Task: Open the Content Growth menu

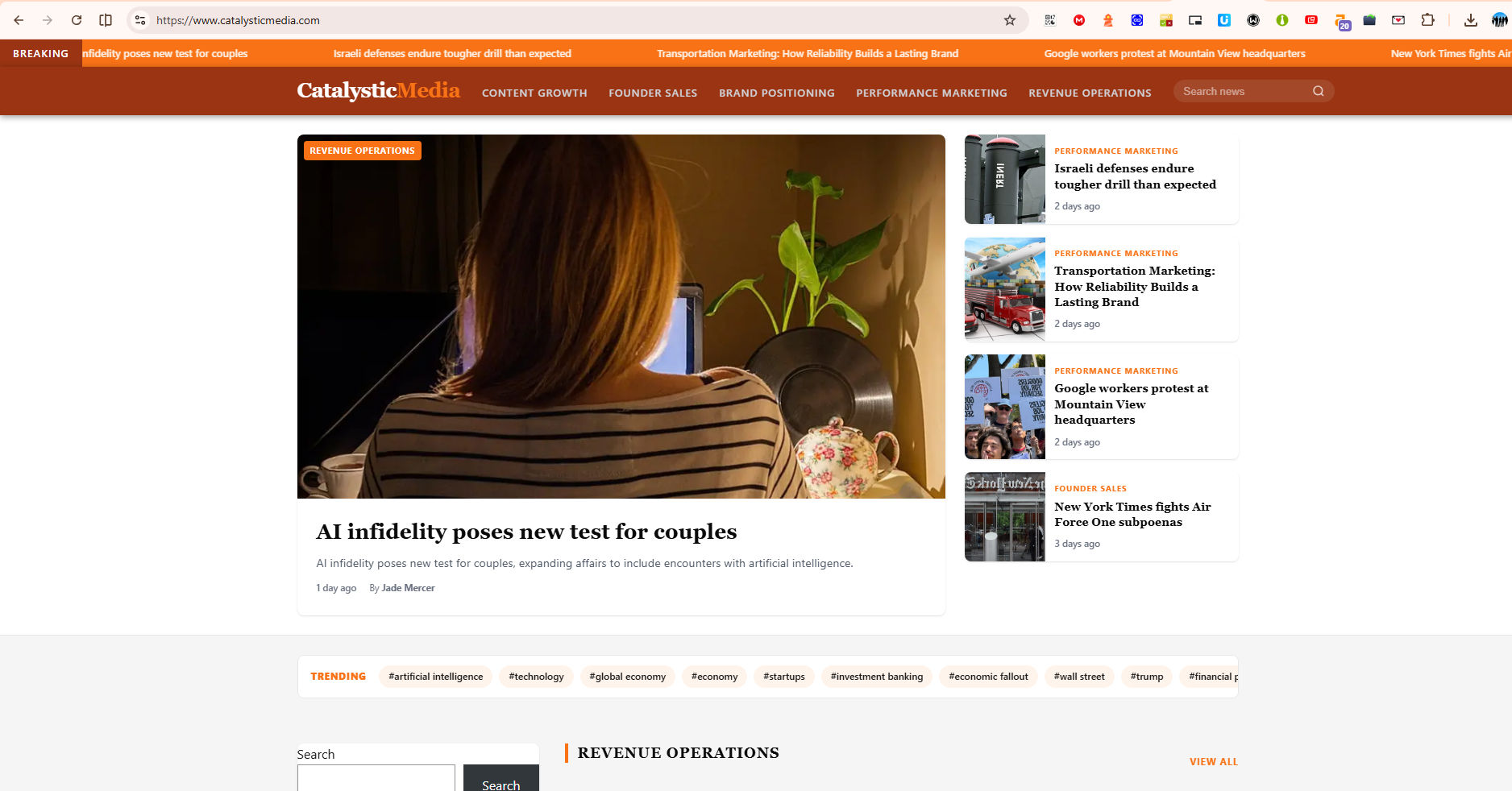Action: [x=534, y=93]
